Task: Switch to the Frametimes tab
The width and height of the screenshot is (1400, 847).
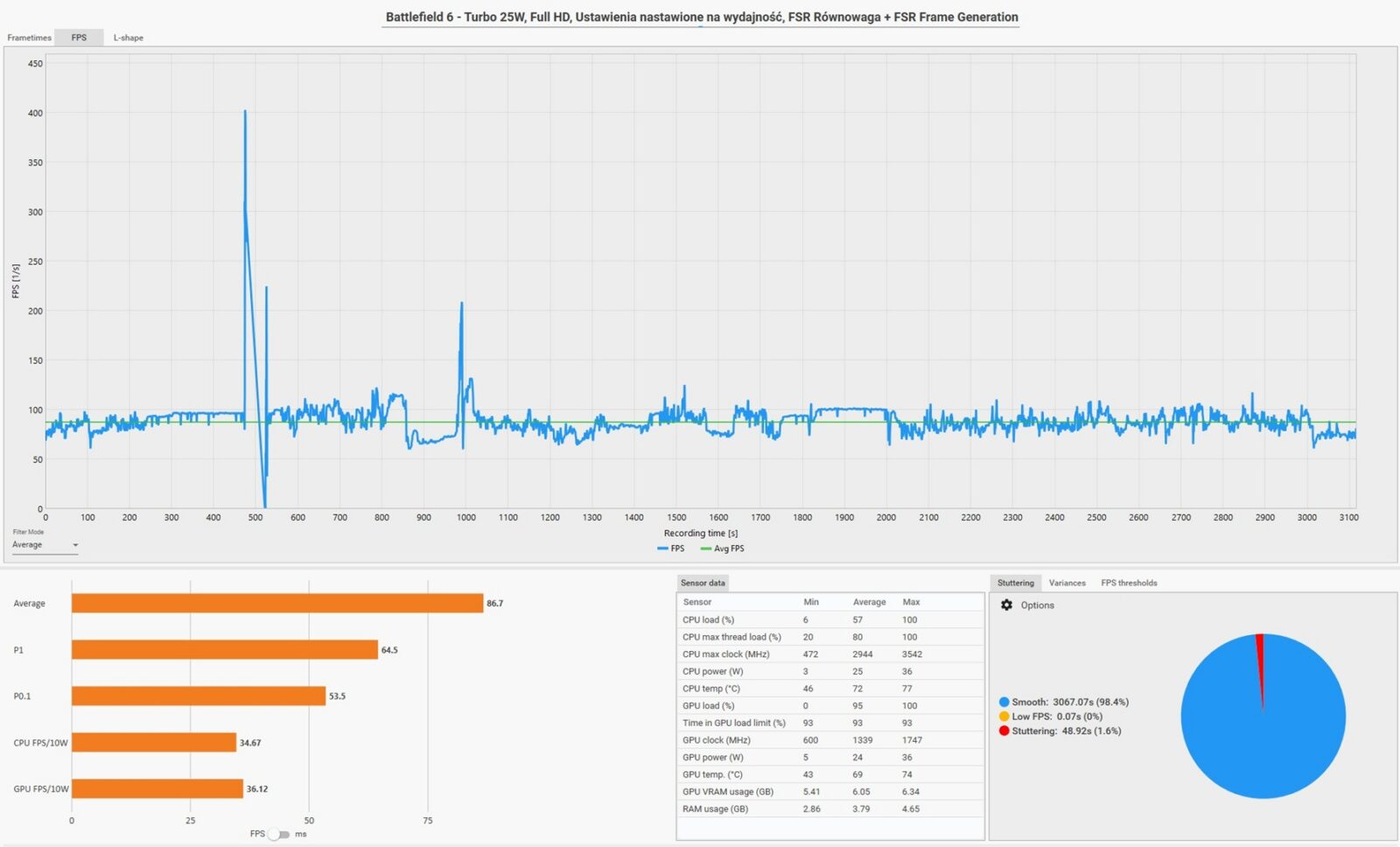Action: click(29, 38)
